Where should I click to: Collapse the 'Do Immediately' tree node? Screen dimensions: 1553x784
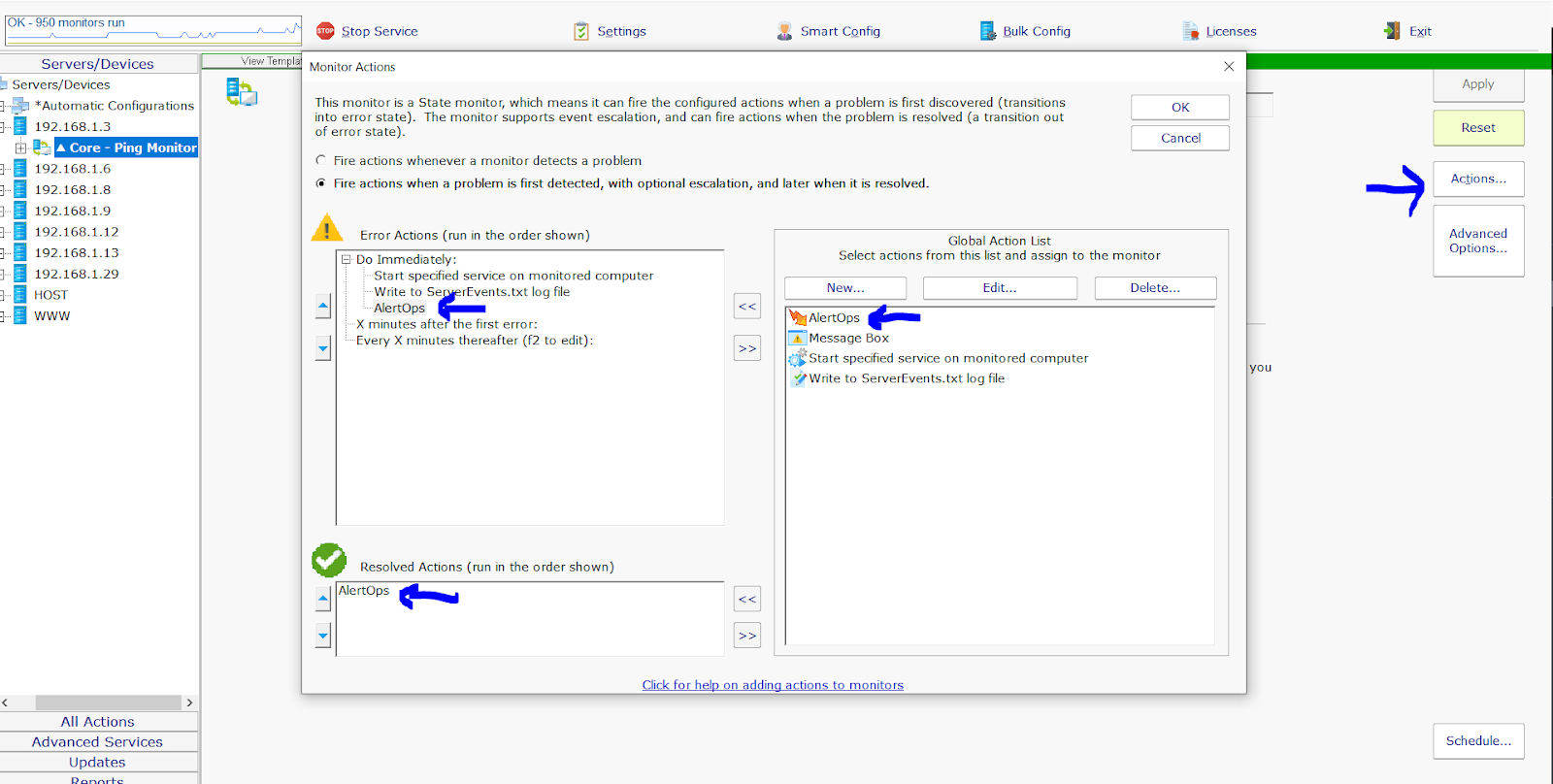pos(346,260)
